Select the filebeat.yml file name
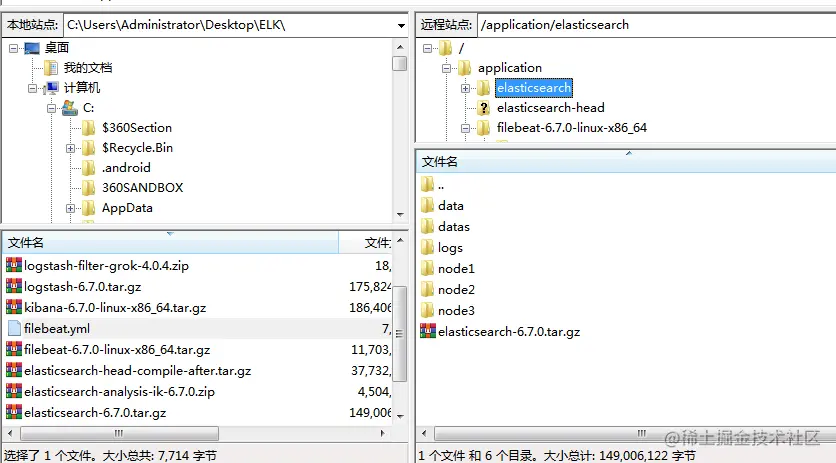The height and width of the screenshot is (463, 836). 57,329
